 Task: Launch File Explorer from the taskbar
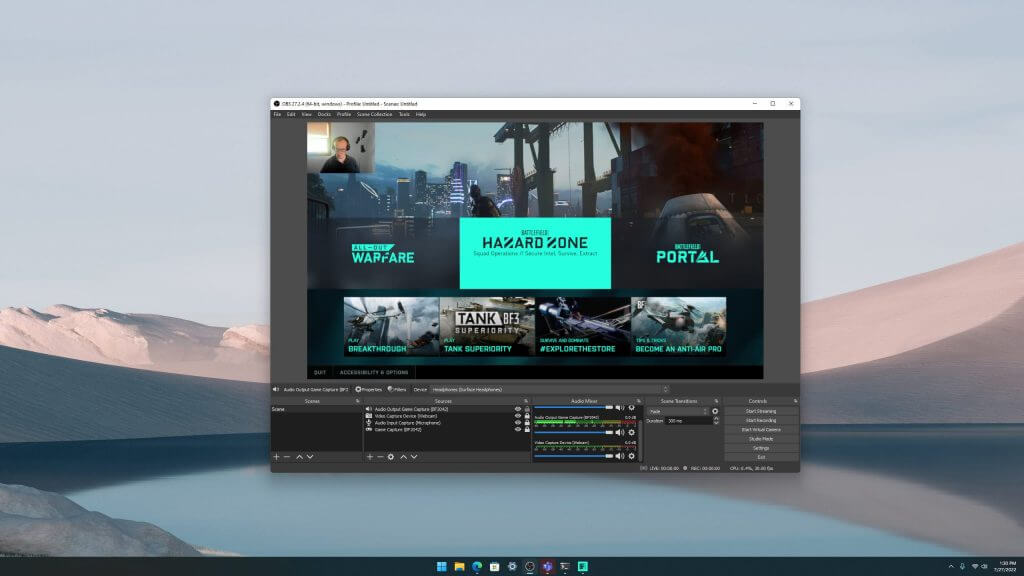tap(459, 566)
